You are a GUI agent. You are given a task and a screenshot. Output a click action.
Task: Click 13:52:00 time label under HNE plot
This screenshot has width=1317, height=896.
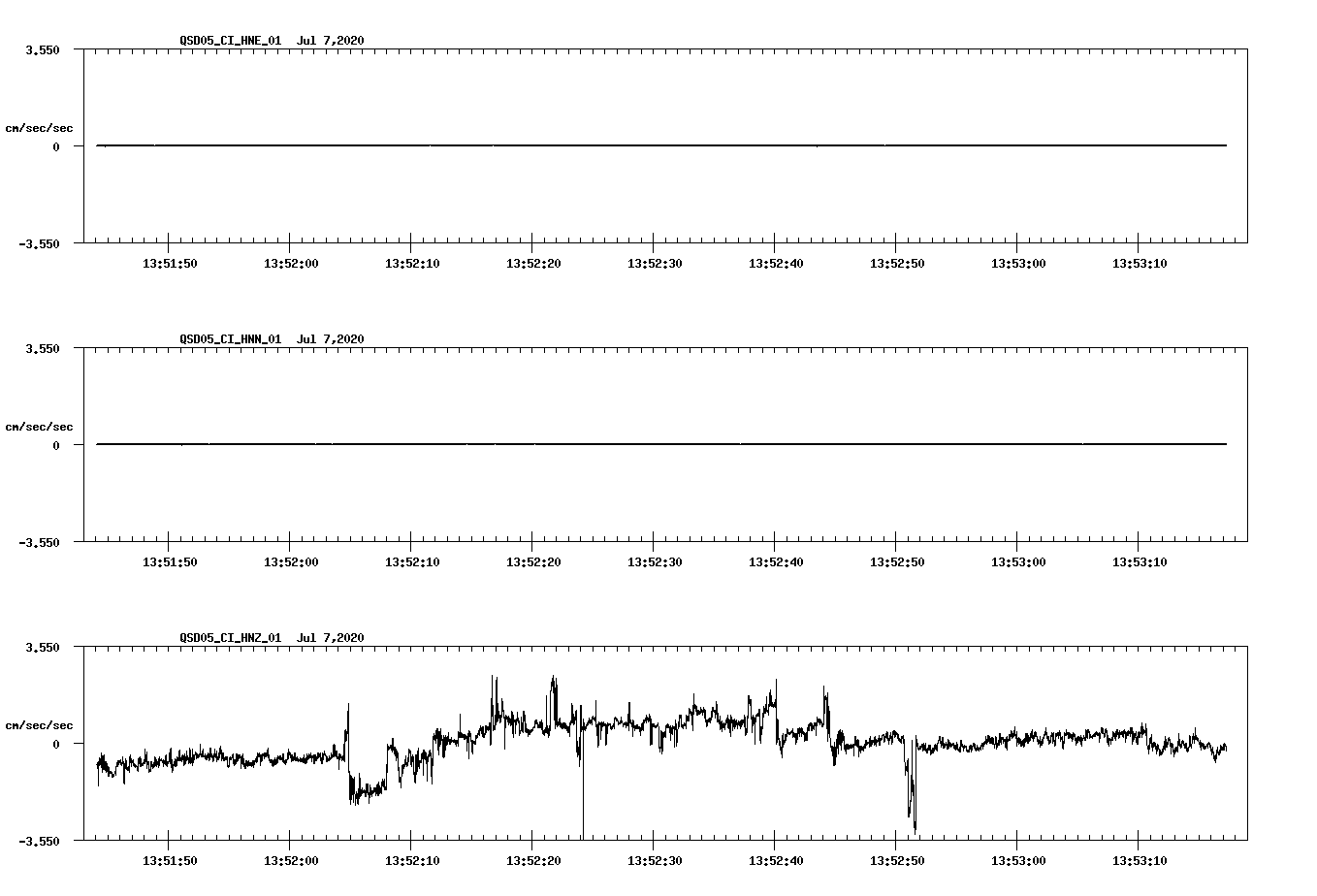pyautogui.click(x=291, y=263)
